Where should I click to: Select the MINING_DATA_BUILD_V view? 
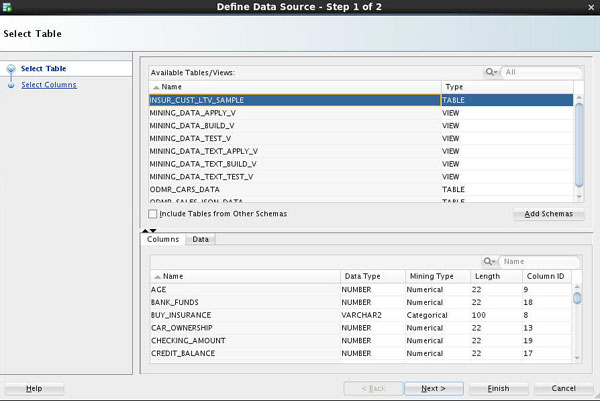pos(361,126)
